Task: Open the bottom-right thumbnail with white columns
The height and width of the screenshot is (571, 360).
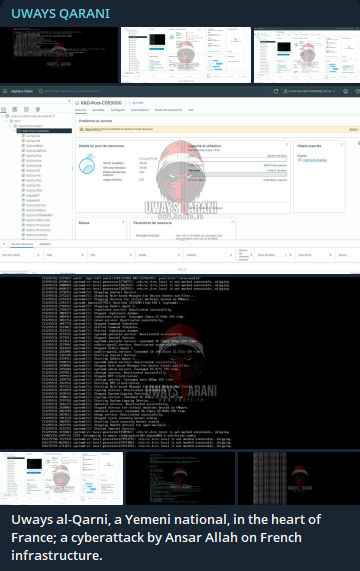Action: 299,479
